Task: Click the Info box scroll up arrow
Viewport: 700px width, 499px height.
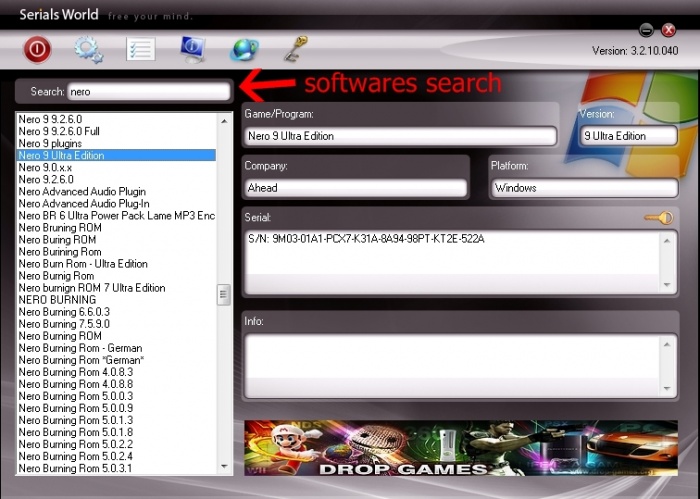Action: (667, 345)
